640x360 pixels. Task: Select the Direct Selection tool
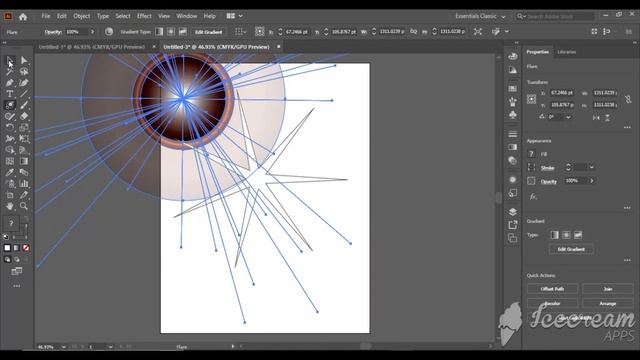24,60
